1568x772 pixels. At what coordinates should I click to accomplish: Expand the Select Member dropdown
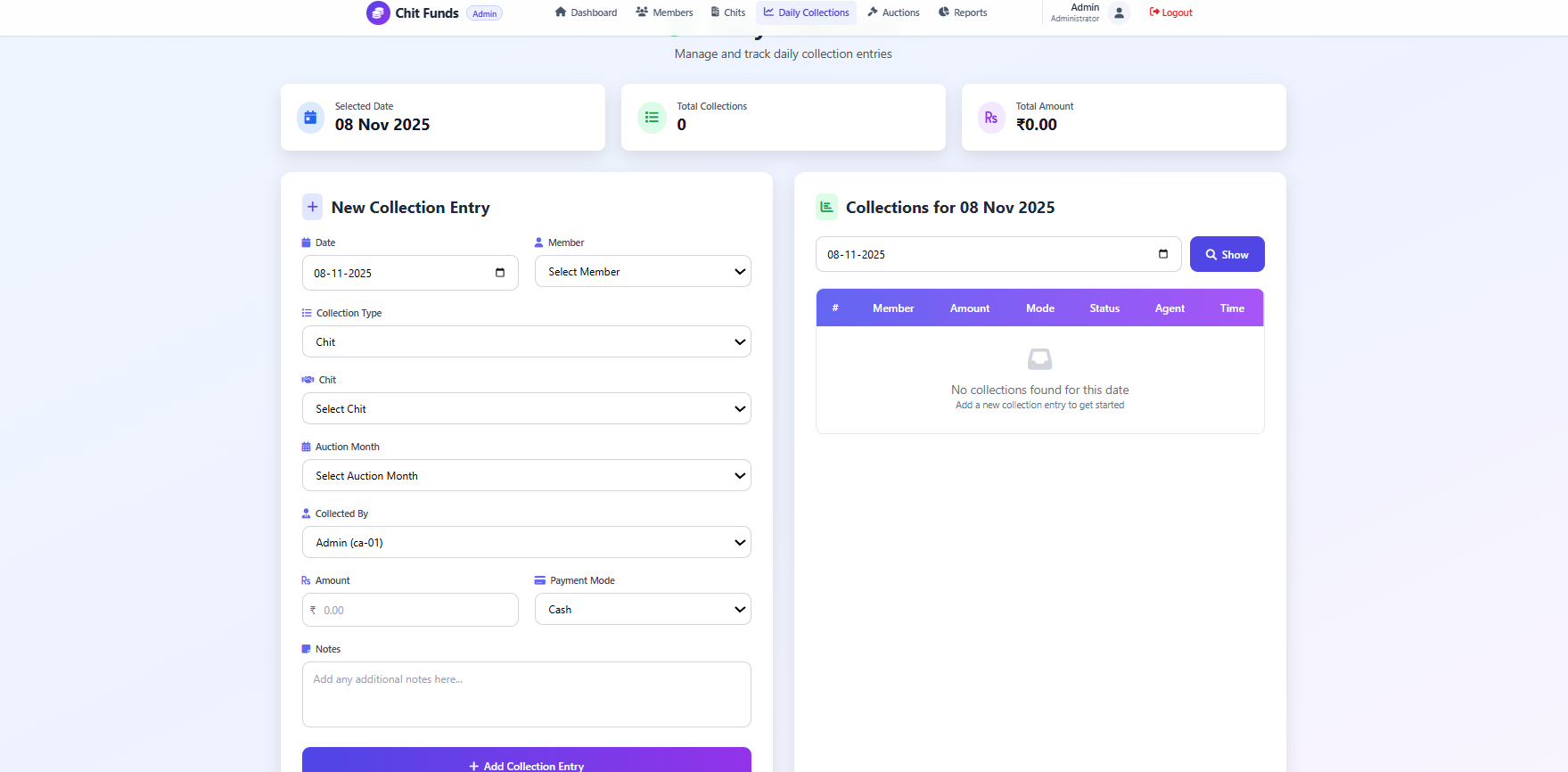pyautogui.click(x=642, y=272)
